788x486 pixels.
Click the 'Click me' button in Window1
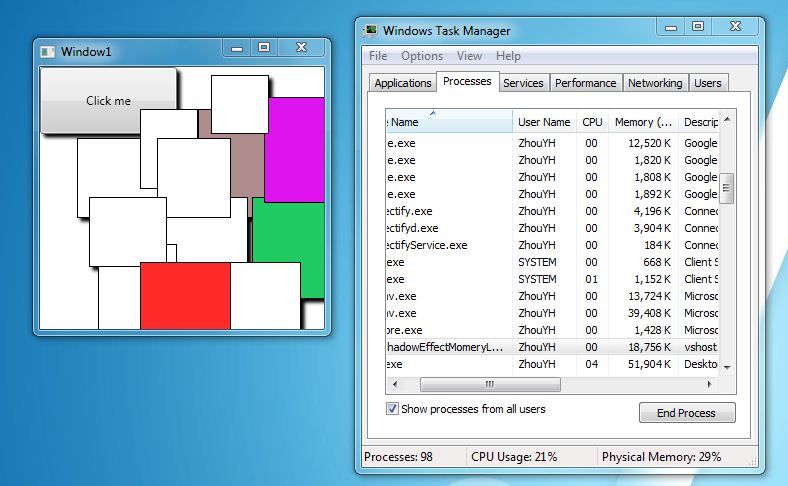point(109,101)
